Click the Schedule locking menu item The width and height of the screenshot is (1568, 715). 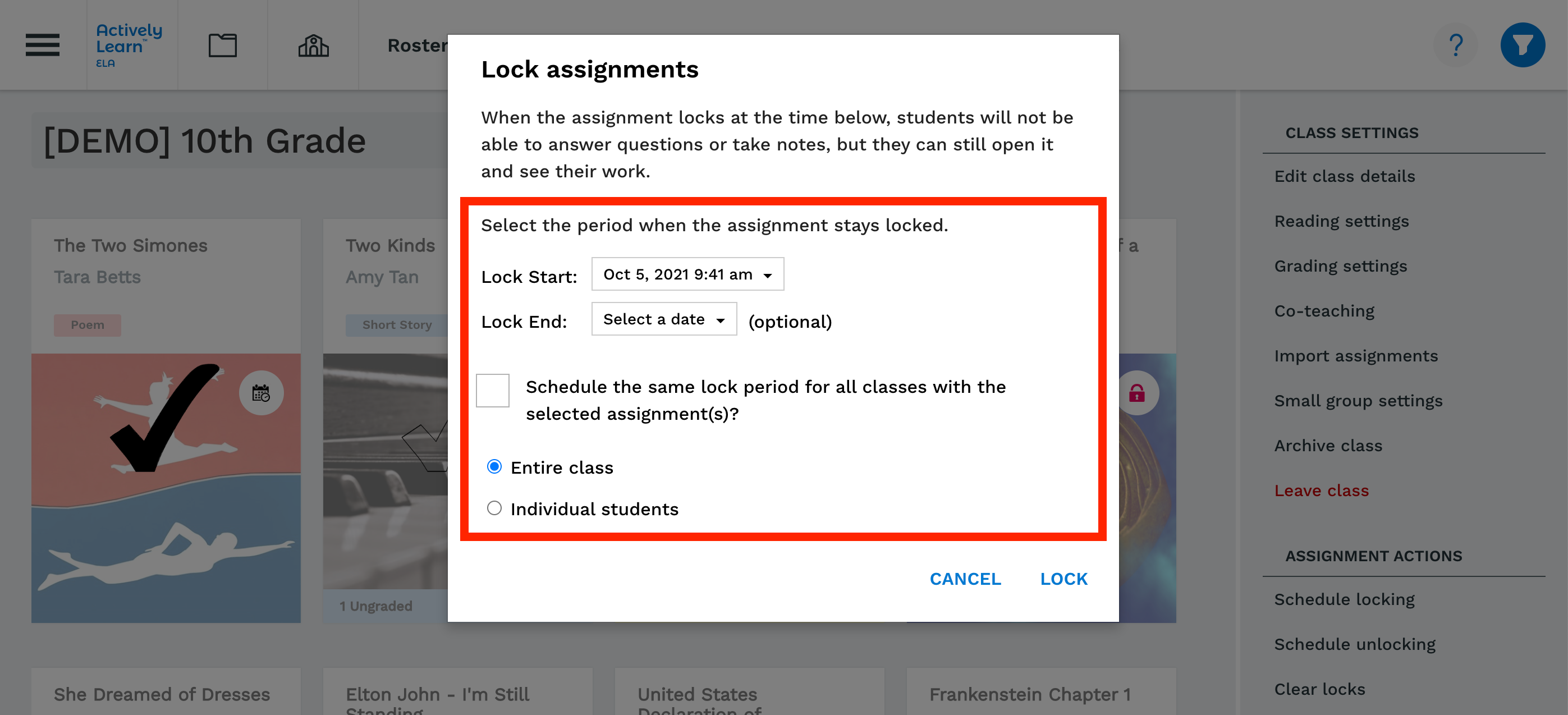1343,599
